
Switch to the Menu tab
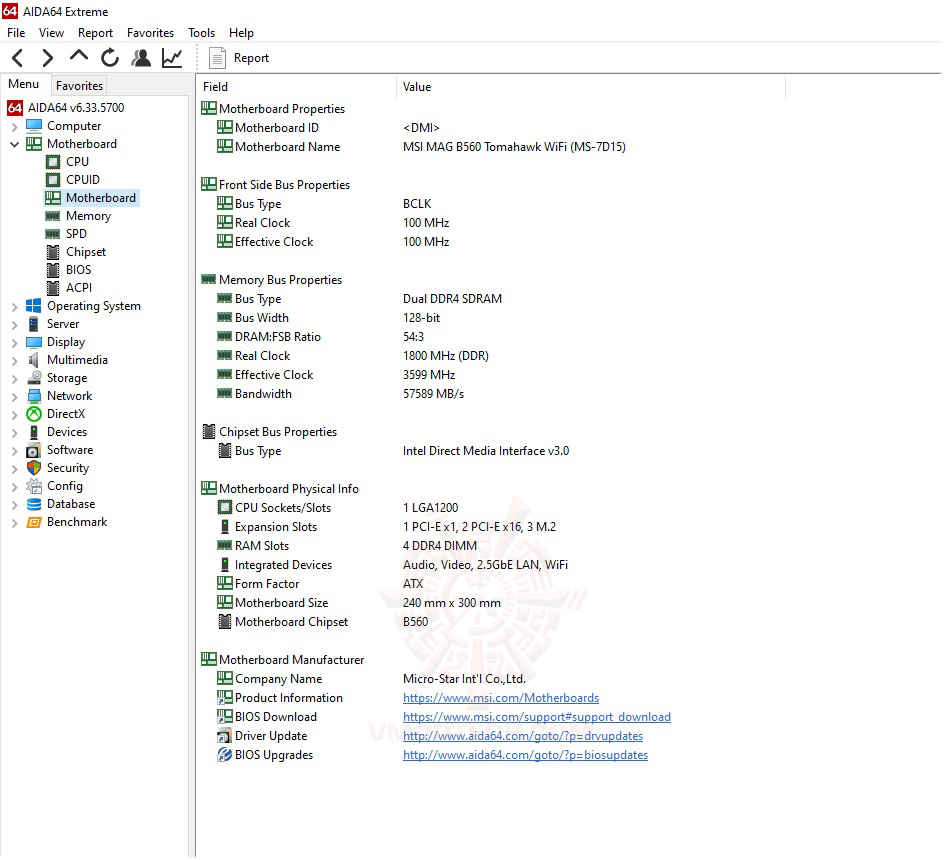coord(23,84)
